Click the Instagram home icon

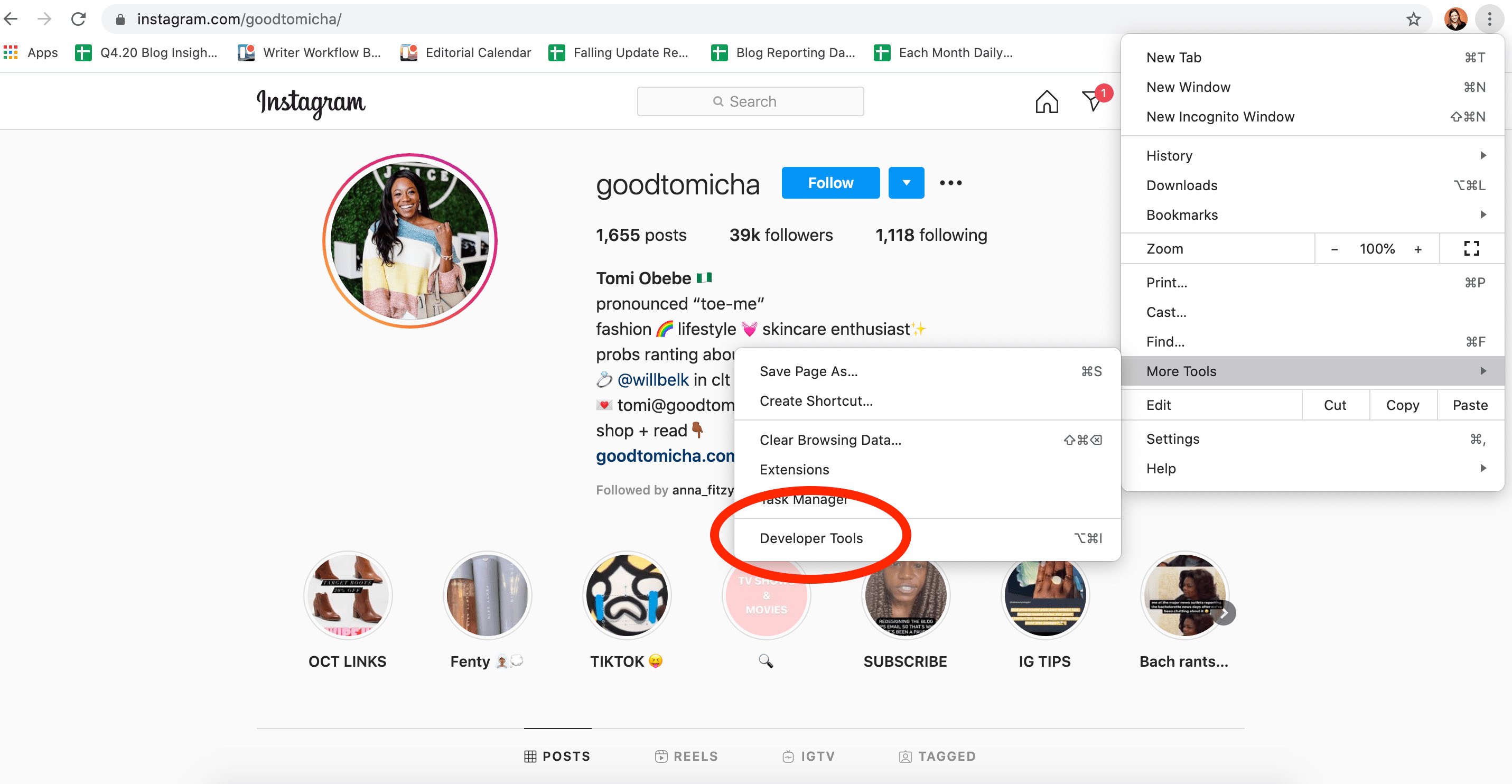(1046, 101)
